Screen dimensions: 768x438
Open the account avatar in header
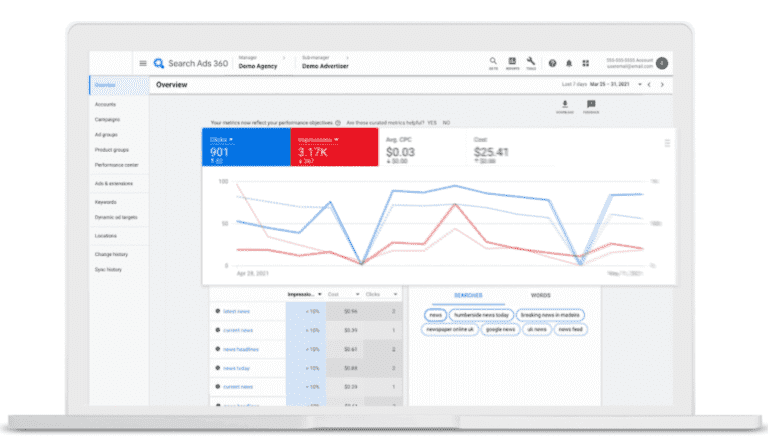click(x=662, y=63)
